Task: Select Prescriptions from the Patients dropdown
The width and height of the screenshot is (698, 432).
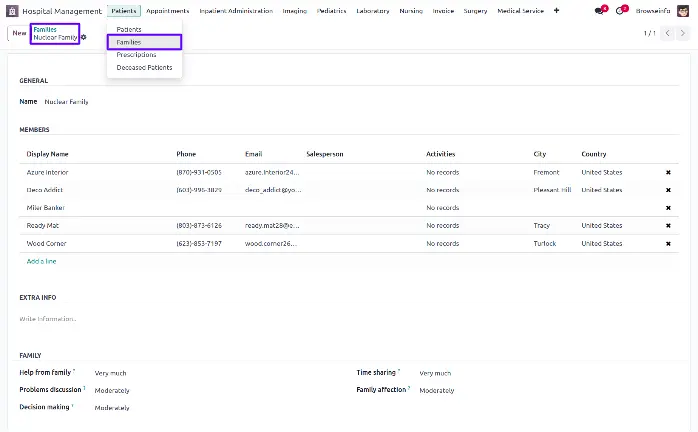Action: pos(136,55)
